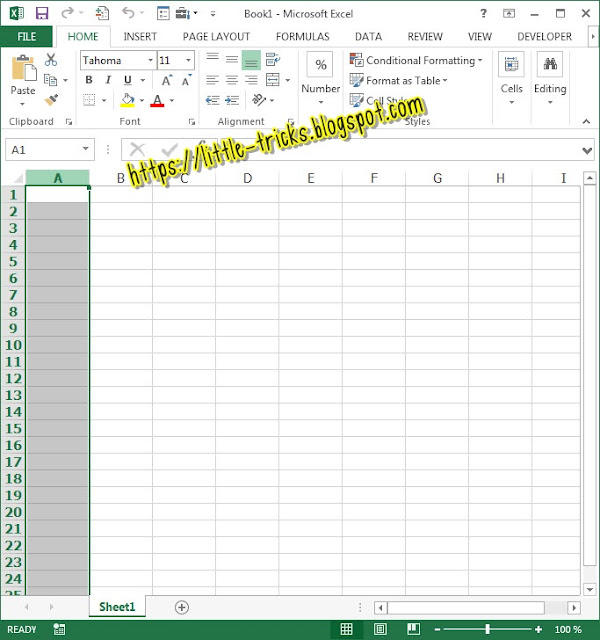Image resolution: width=600 pixels, height=640 pixels.
Task: Click the horizontal scrollbar right arrow
Action: point(574,608)
